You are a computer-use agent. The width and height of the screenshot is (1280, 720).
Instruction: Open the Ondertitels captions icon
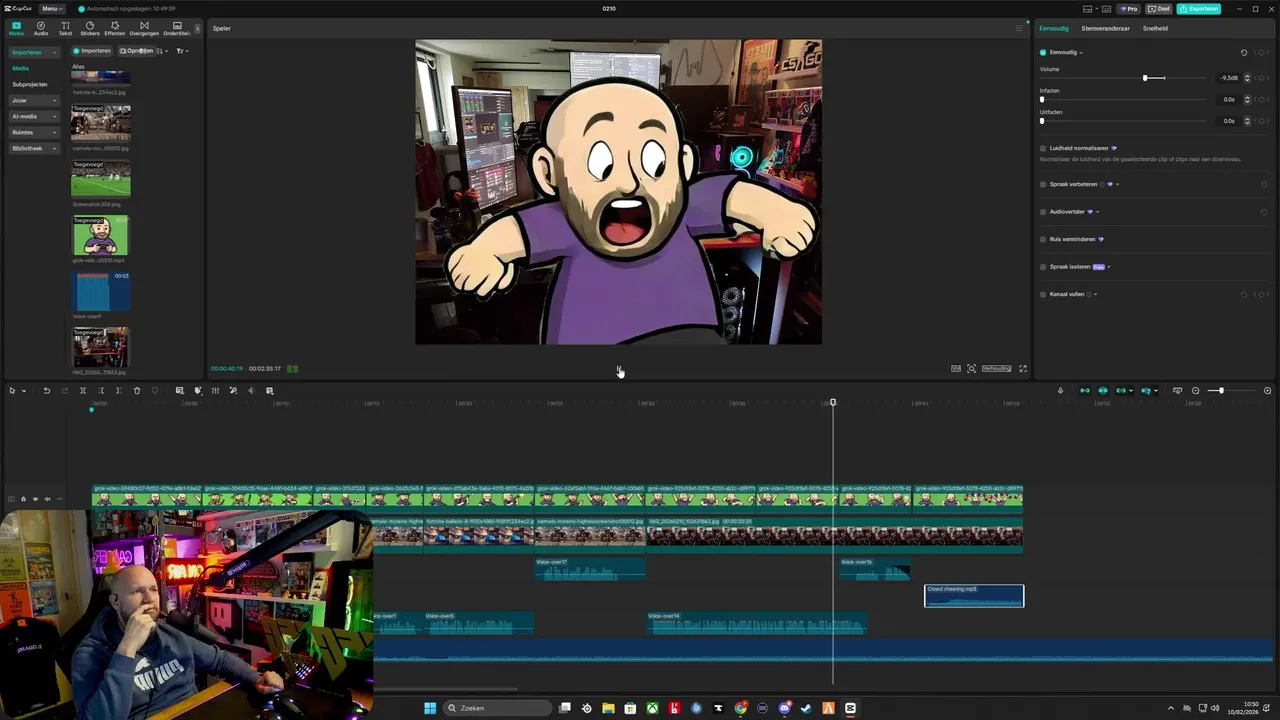(x=177, y=28)
